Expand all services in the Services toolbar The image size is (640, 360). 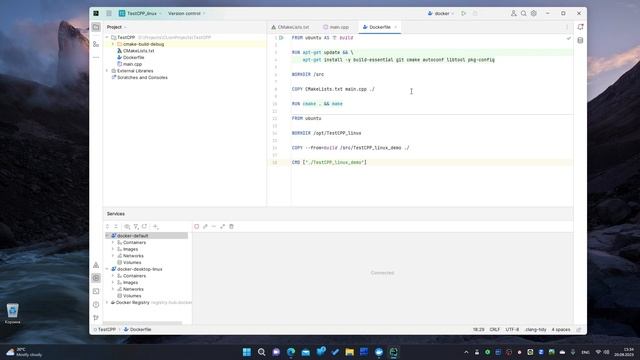108,227
